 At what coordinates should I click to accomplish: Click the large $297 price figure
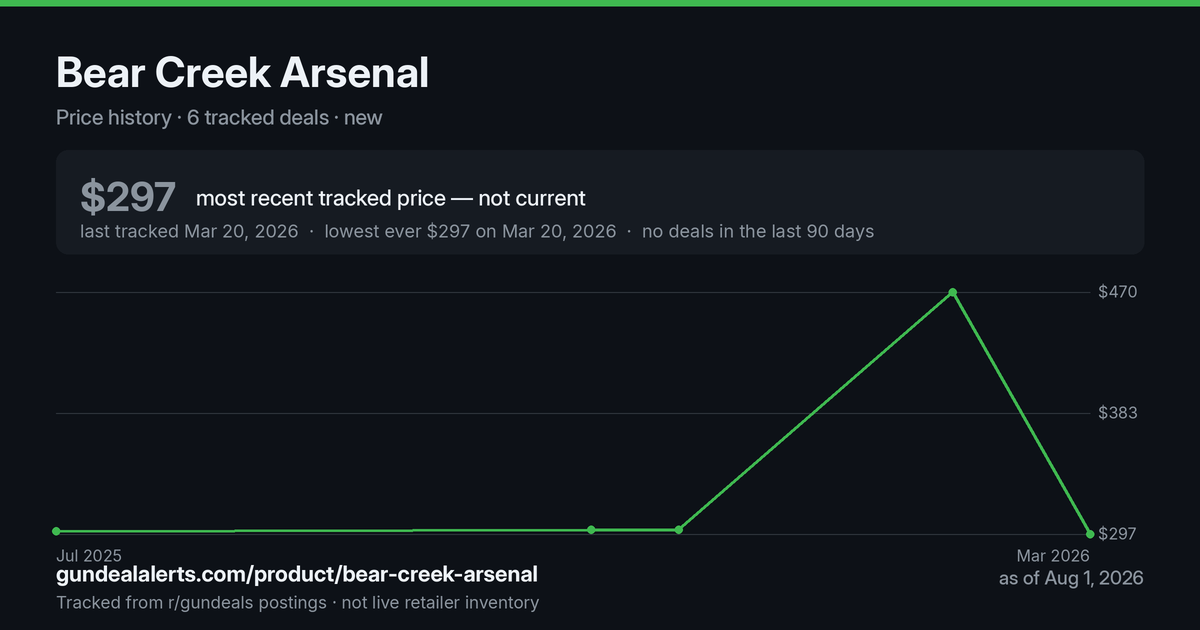(128, 197)
